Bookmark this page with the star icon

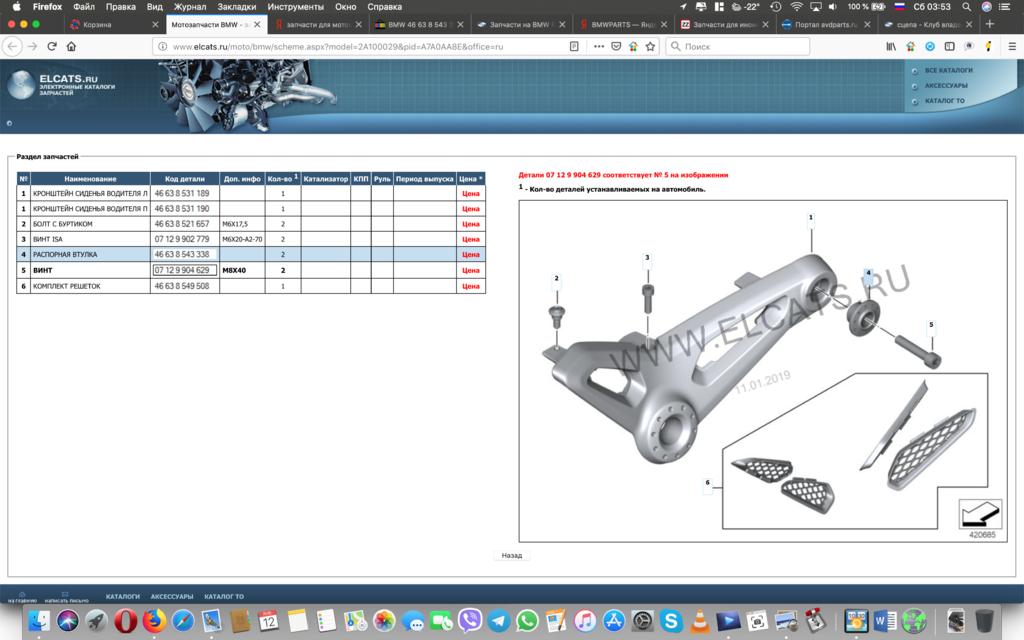coord(650,46)
